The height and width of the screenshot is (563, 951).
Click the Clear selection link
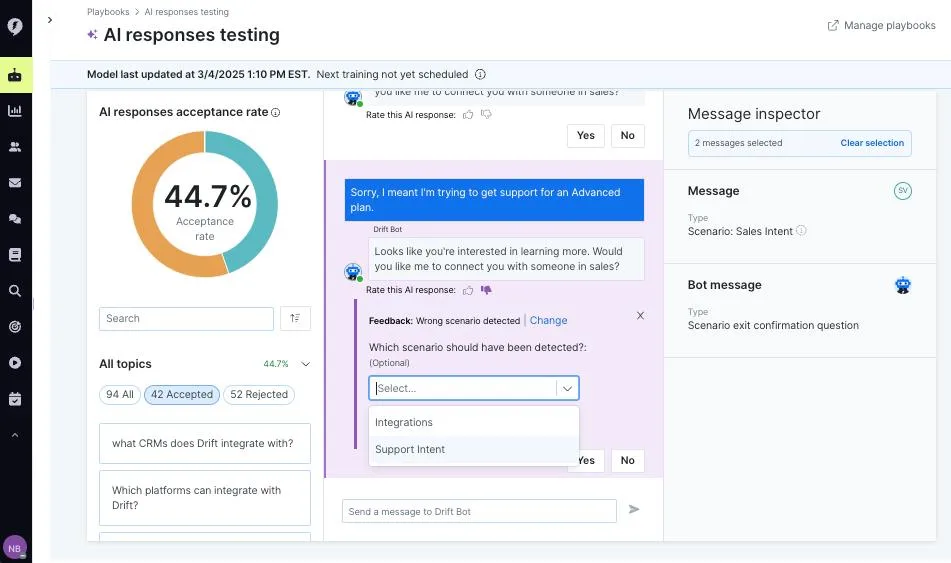pyautogui.click(x=872, y=143)
